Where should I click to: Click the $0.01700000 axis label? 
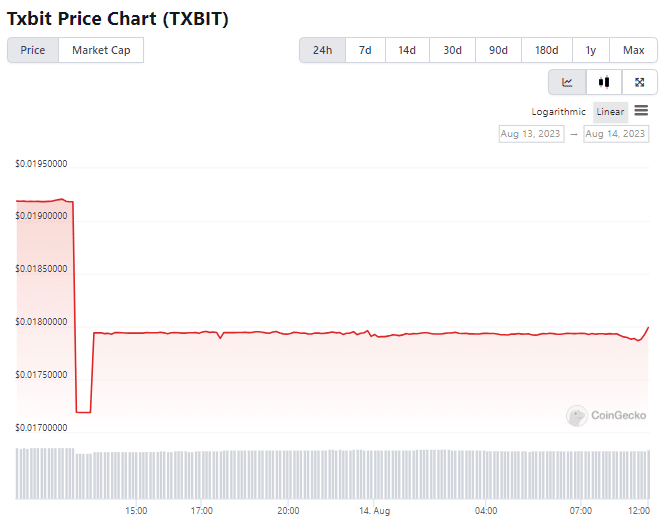click(x=41, y=427)
